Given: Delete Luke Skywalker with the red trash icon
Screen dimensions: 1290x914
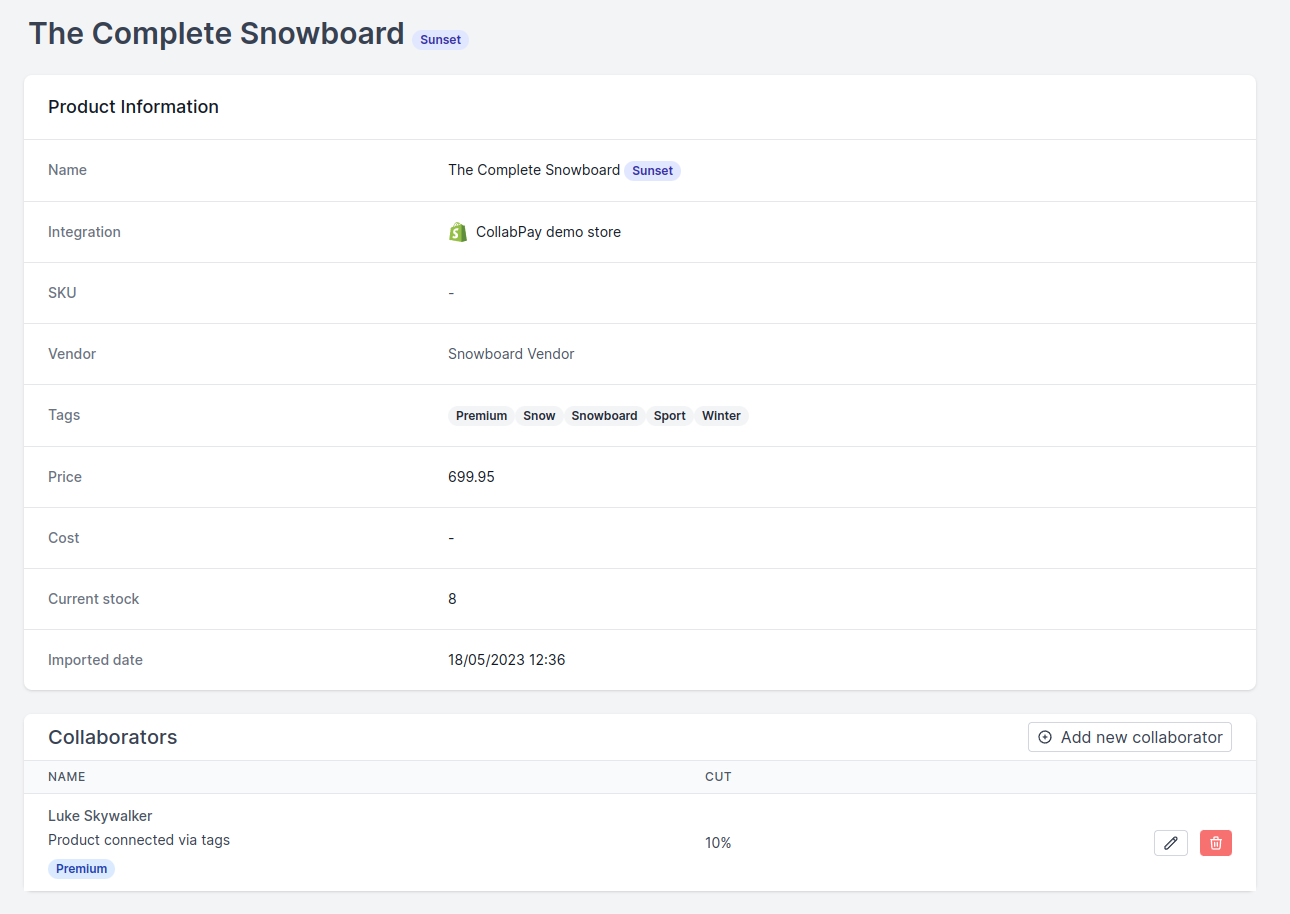Looking at the screenshot, I should coord(1216,843).
